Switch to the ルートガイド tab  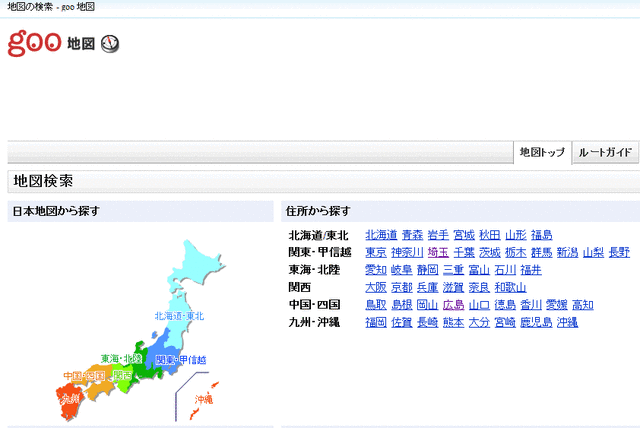(x=605, y=153)
